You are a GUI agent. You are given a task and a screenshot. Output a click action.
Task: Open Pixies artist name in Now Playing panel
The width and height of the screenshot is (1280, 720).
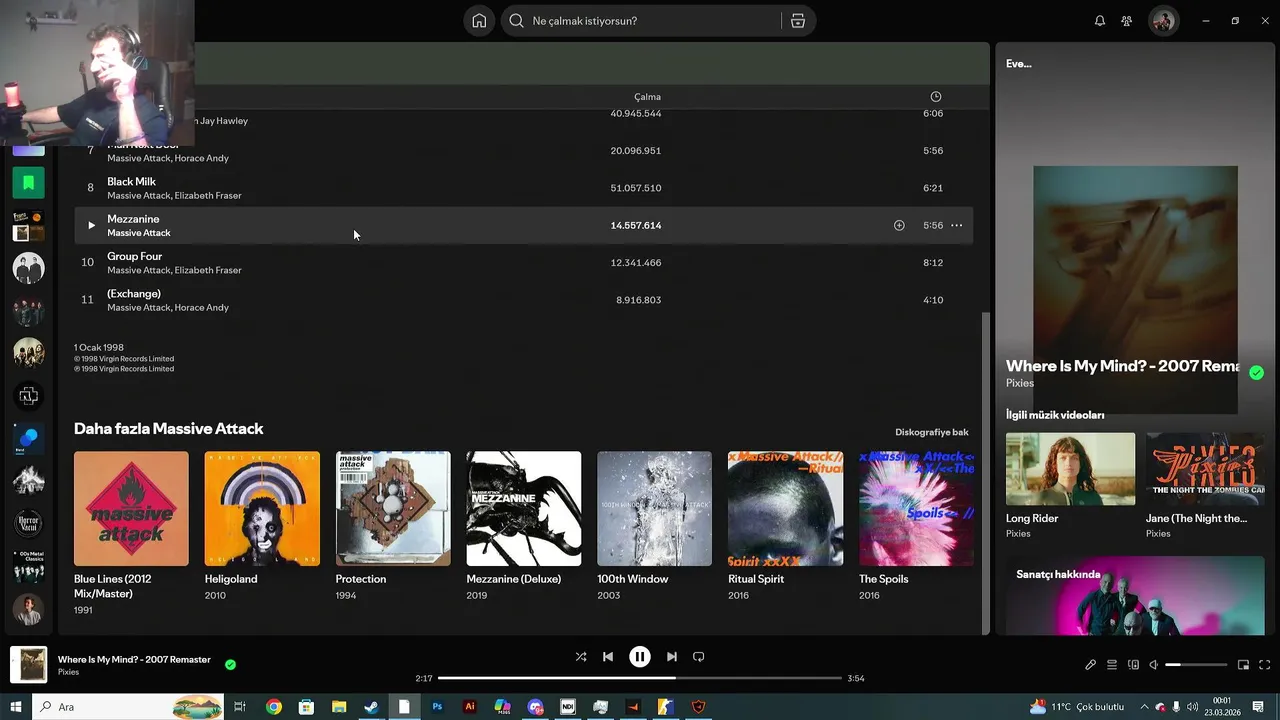point(1020,383)
